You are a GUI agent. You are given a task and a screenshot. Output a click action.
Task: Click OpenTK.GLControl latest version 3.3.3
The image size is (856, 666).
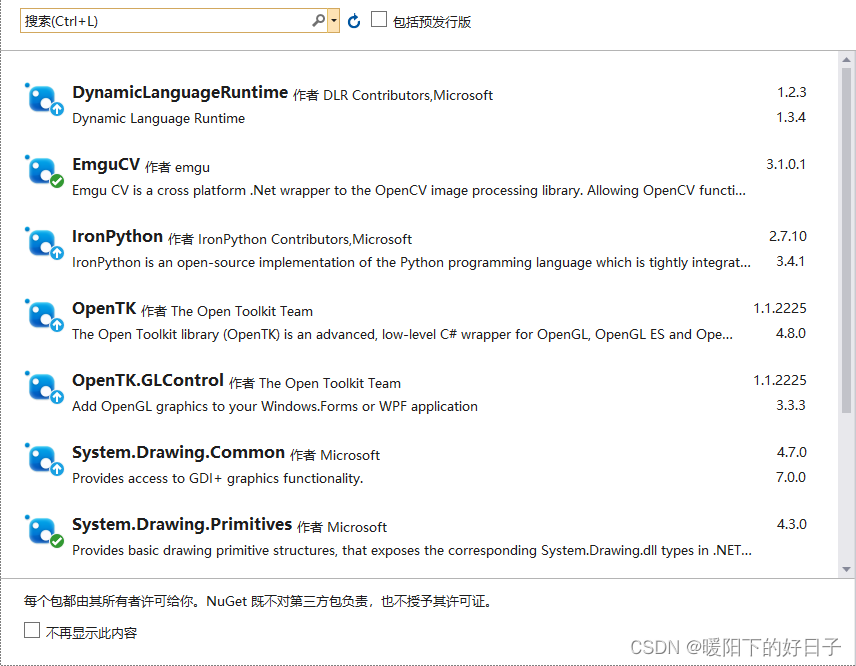pos(791,405)
